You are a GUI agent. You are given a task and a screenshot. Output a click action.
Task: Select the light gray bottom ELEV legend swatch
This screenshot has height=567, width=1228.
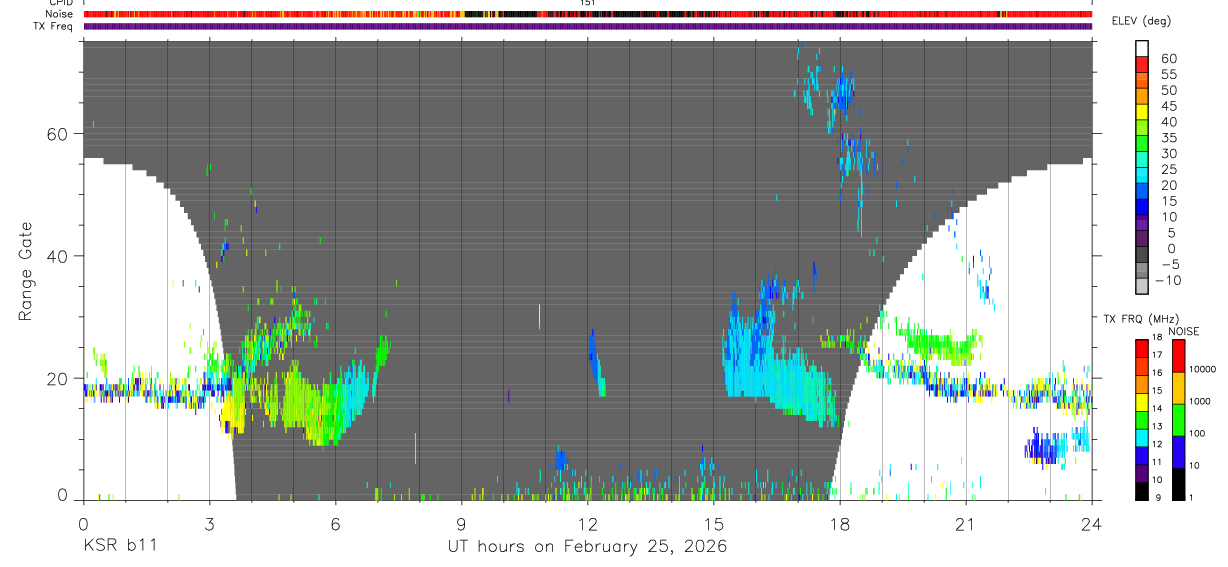(1142, 286)
